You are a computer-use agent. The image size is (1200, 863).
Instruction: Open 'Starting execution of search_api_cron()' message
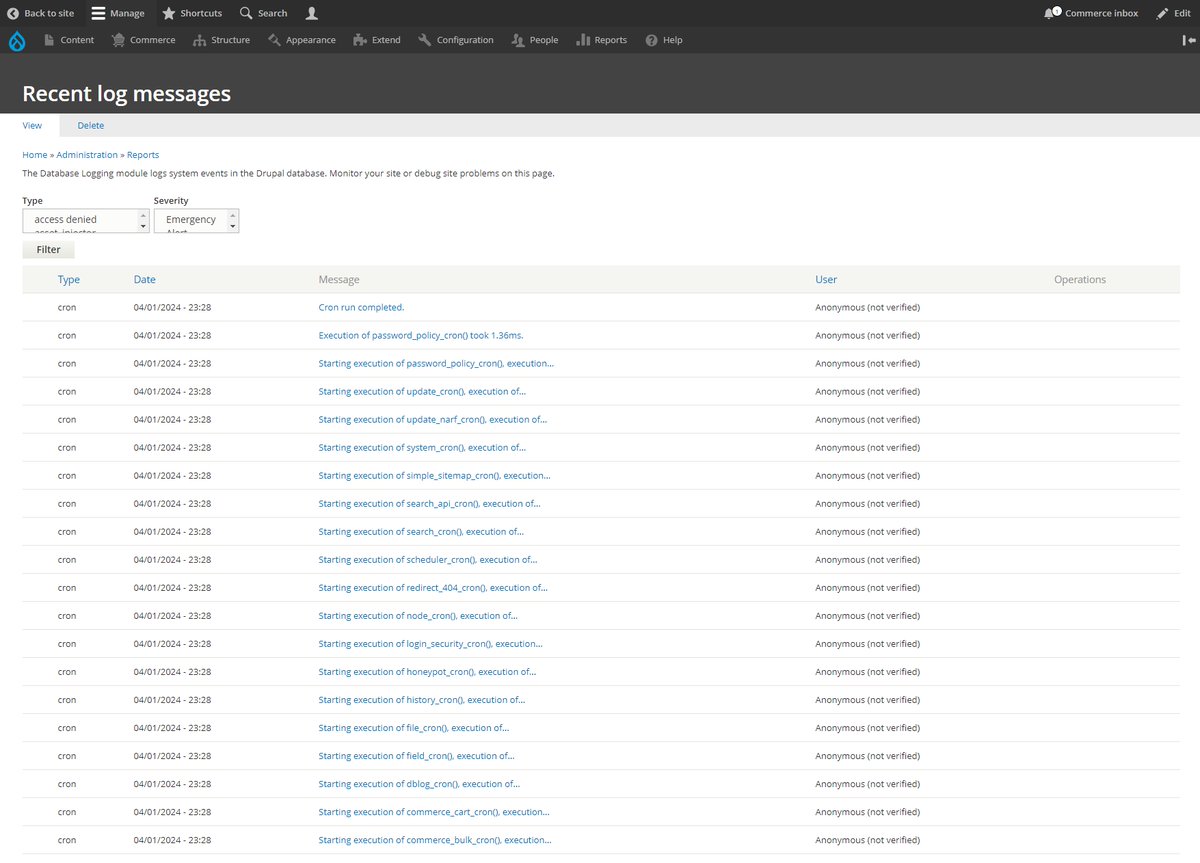[x=429, y=504]
